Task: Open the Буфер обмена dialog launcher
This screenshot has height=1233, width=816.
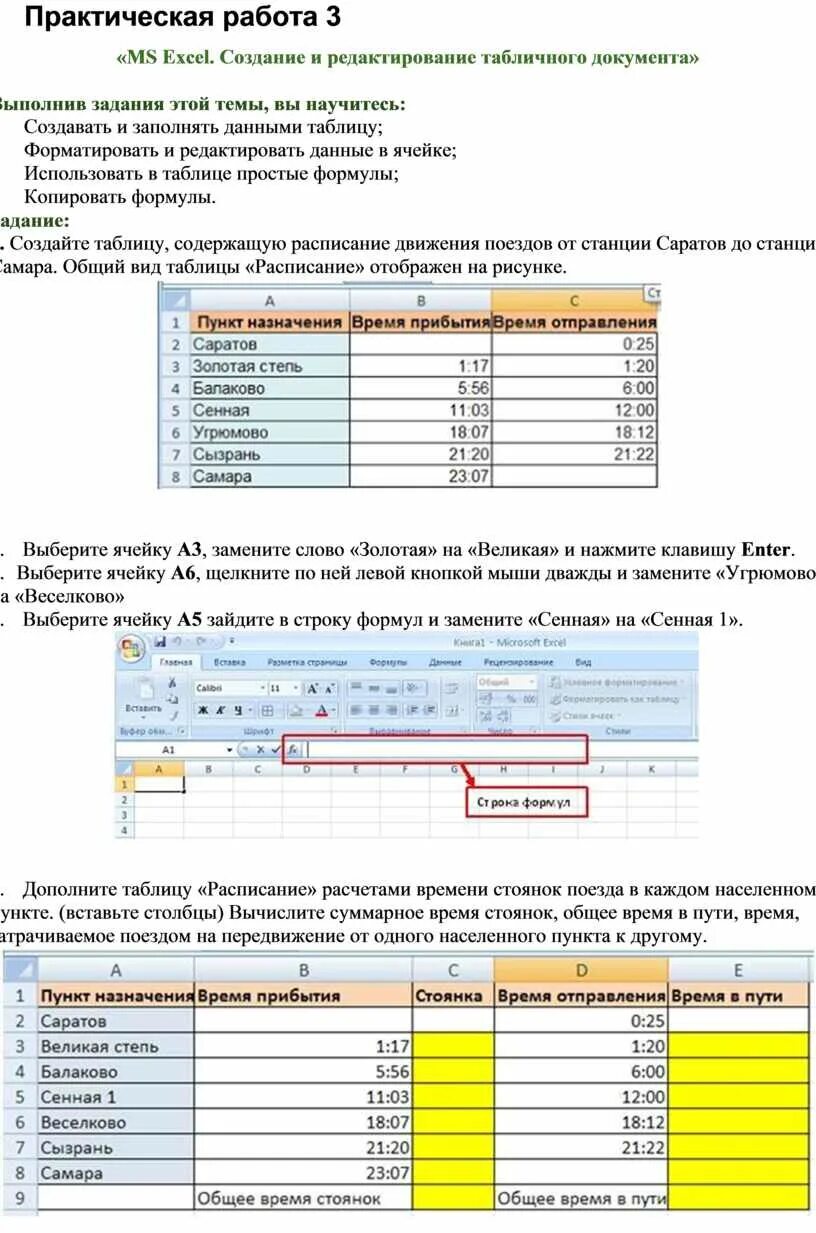Action: click(183, 730)
